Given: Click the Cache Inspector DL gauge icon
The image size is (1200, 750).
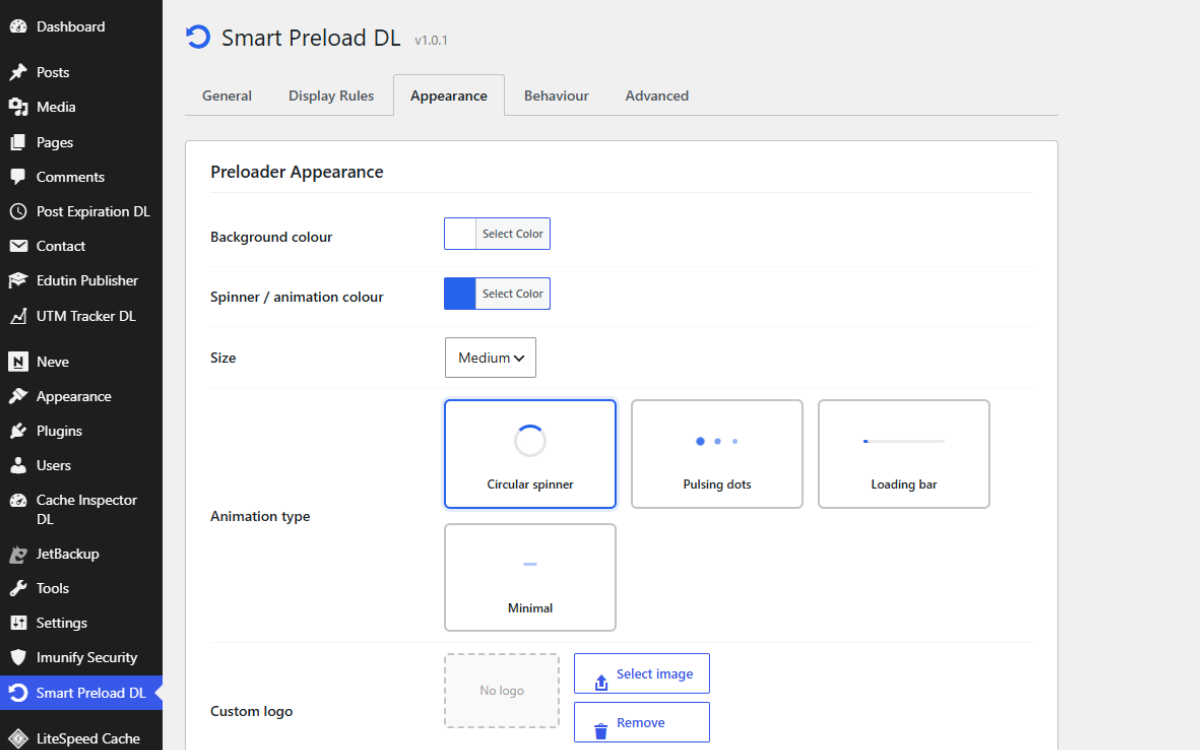Looking at the screenshot, I should tap(18, 500).
